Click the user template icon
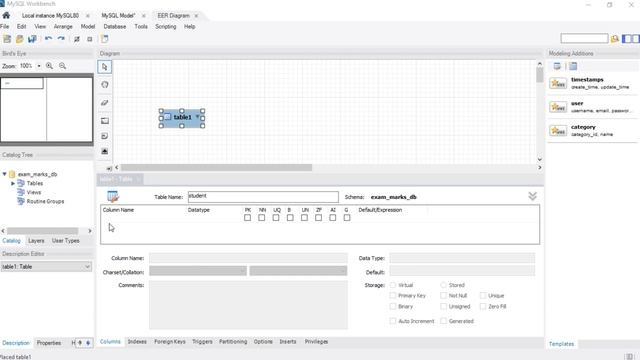Image resolution: width=640 pixels, height=360 pixels. (558, 107)
